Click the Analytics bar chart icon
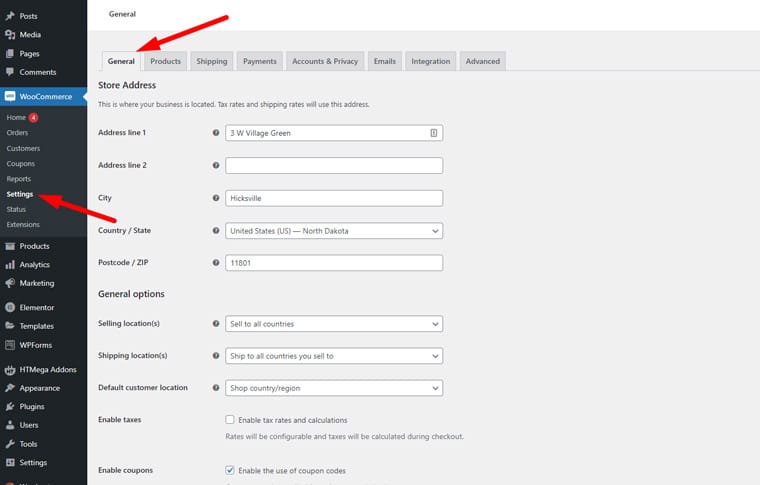Image resolution: width=760 pixels, height=485 pixels. [10, 265]
